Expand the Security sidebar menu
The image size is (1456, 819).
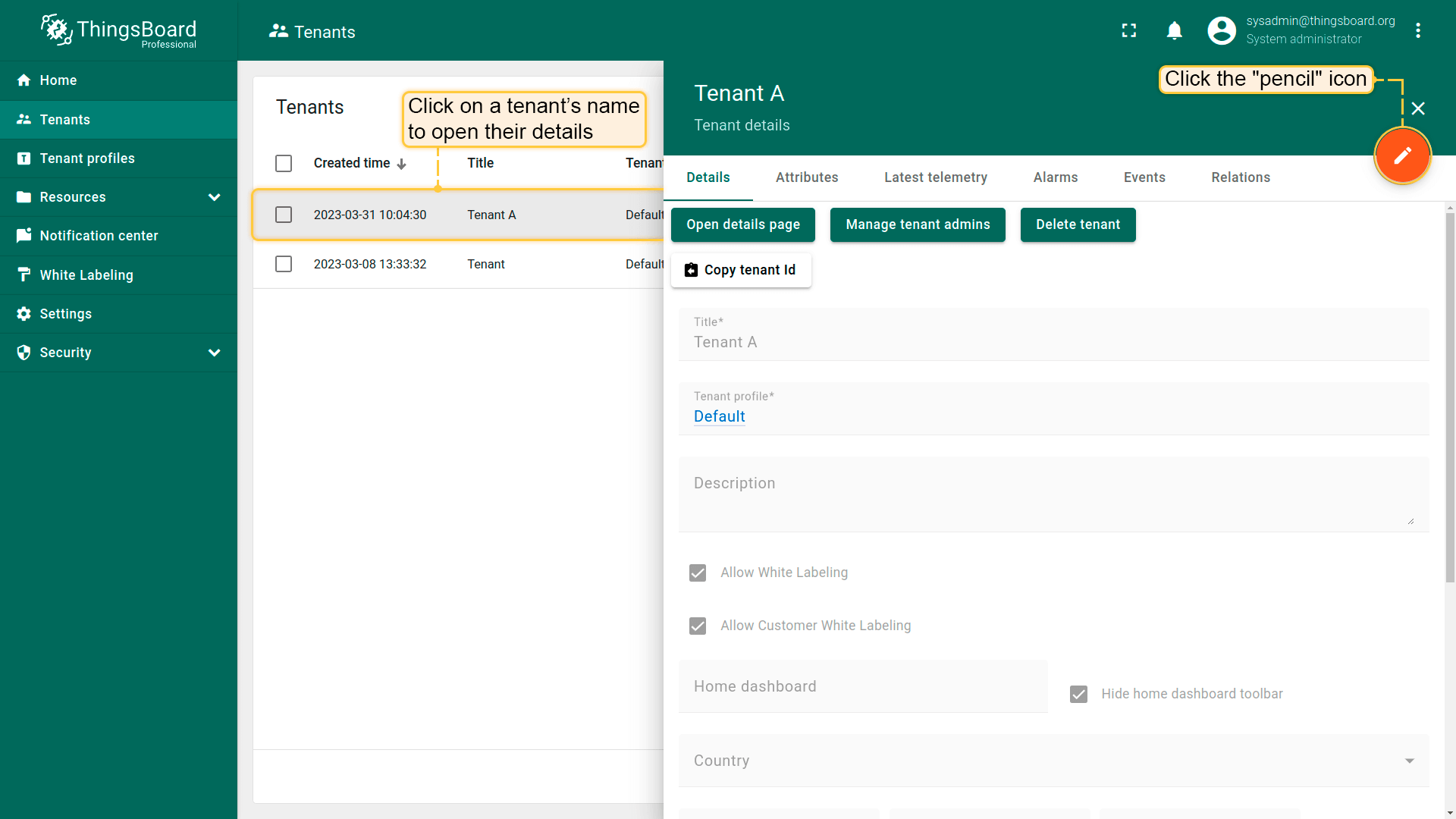pos(214,353)
